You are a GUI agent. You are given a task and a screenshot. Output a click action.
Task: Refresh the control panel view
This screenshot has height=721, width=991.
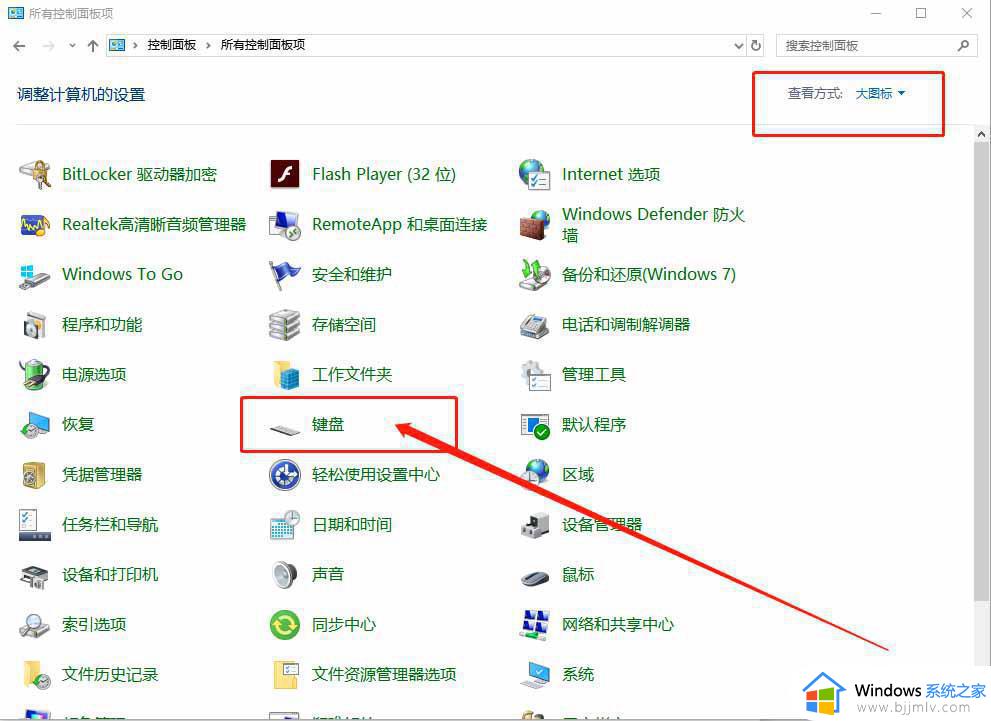click(x=755, y=45)
